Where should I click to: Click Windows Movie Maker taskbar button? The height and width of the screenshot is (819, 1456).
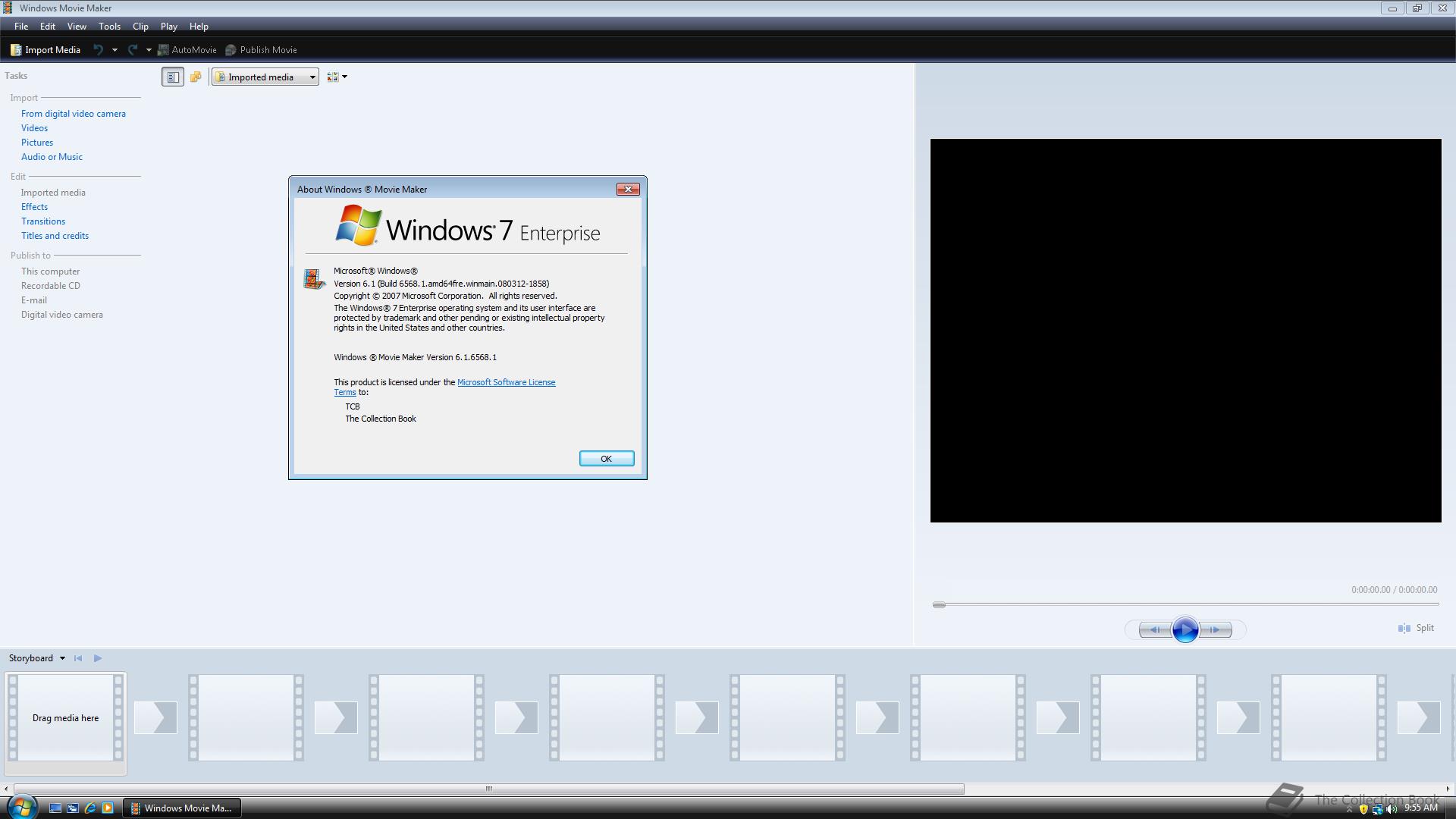(x=182, y=808)
